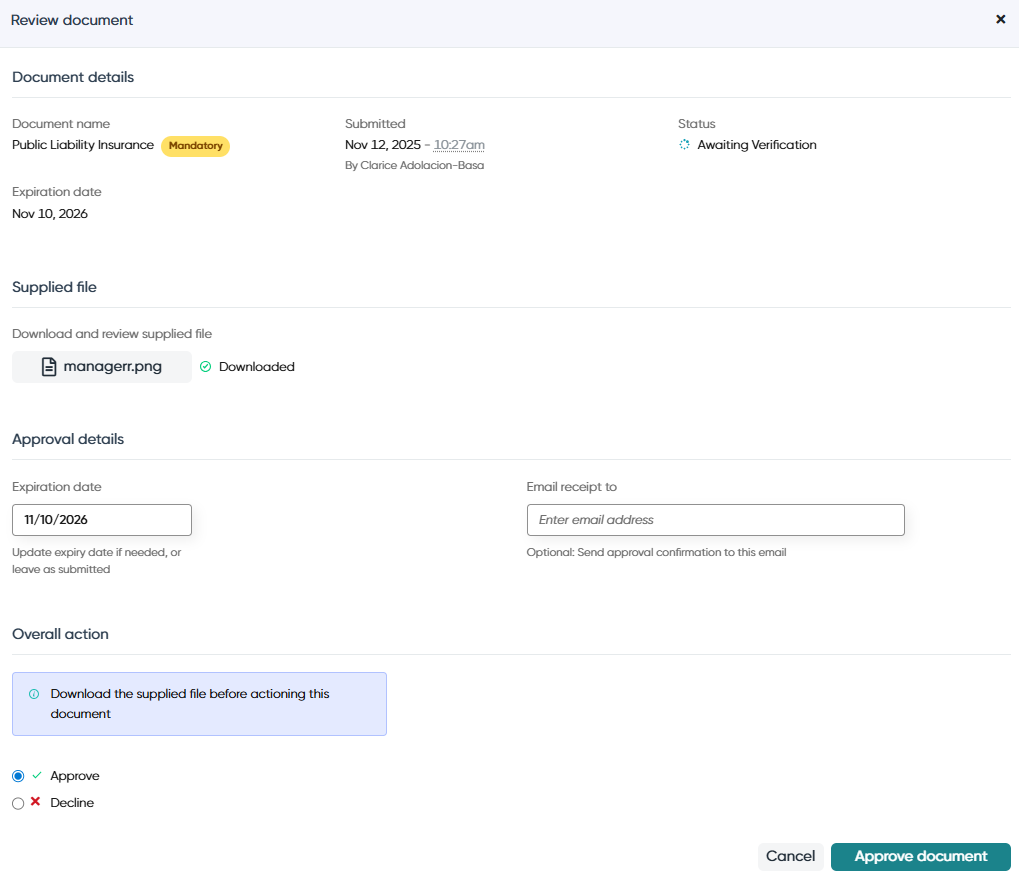This screenshot has height=878, width=1019.
Task: Click the green Downloaded checkmark icon
Action: click(205, 367)
